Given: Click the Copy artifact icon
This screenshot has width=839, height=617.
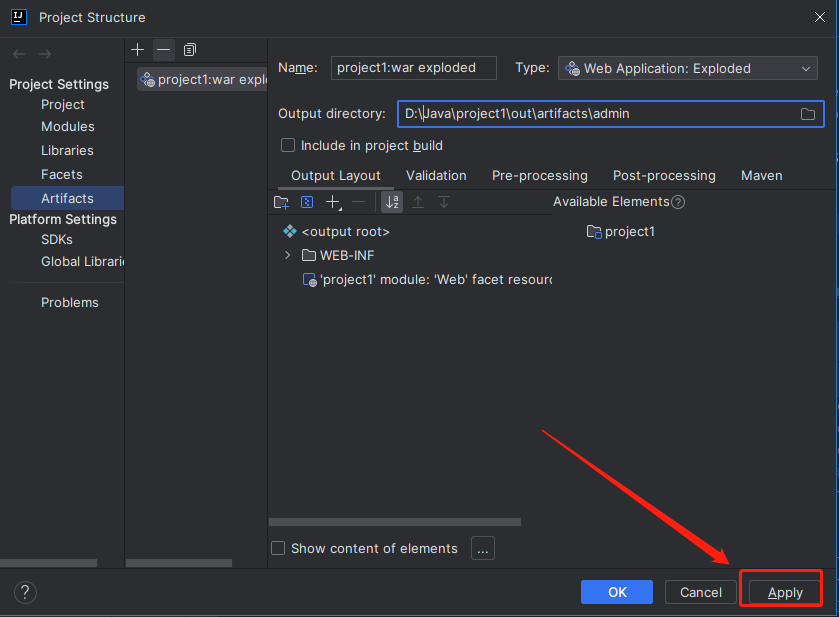Looking at the screenshot, I should [190, 49].
